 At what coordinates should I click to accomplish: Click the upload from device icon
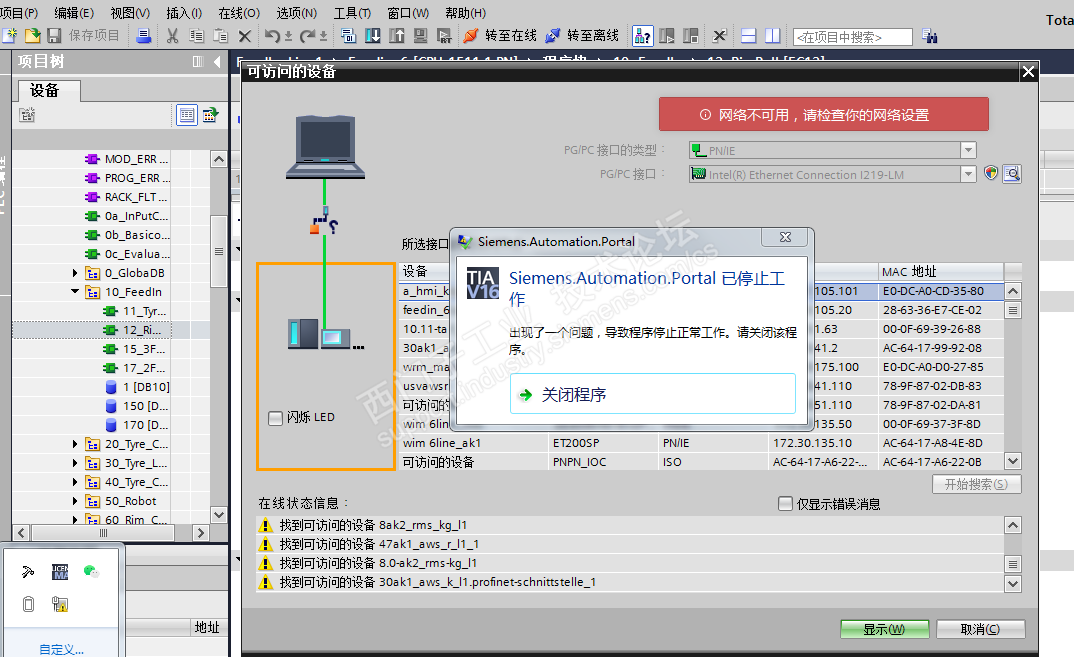(397, 36)
